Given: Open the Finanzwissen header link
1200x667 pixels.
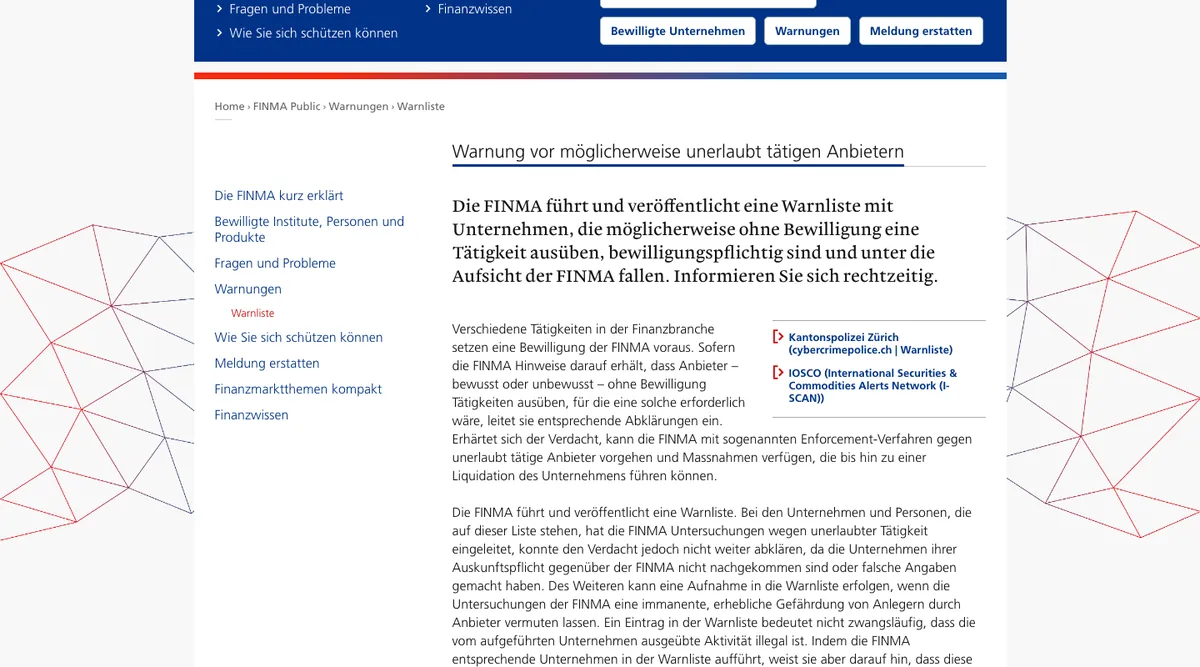Looking at the screenshot, I should [x=475, y=9].
